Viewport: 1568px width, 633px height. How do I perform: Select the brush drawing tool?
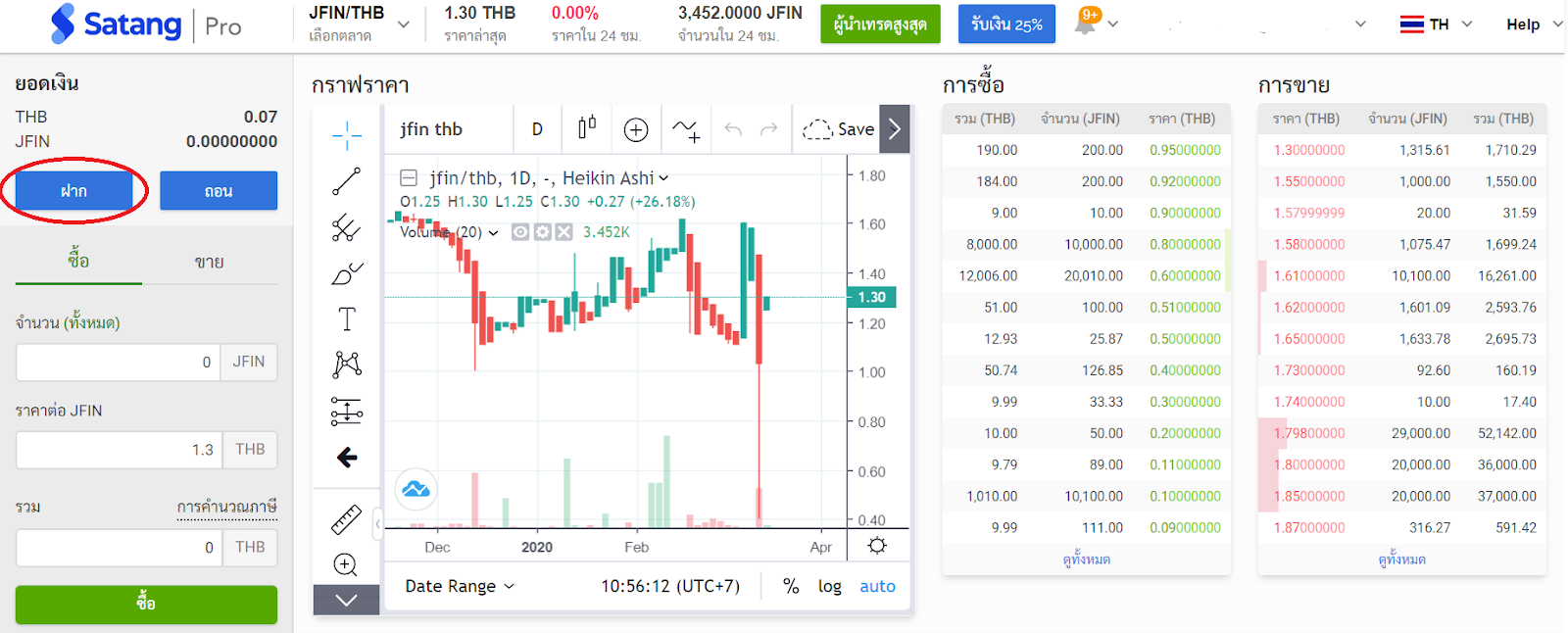pyautogui.click(x=346, y=273)
